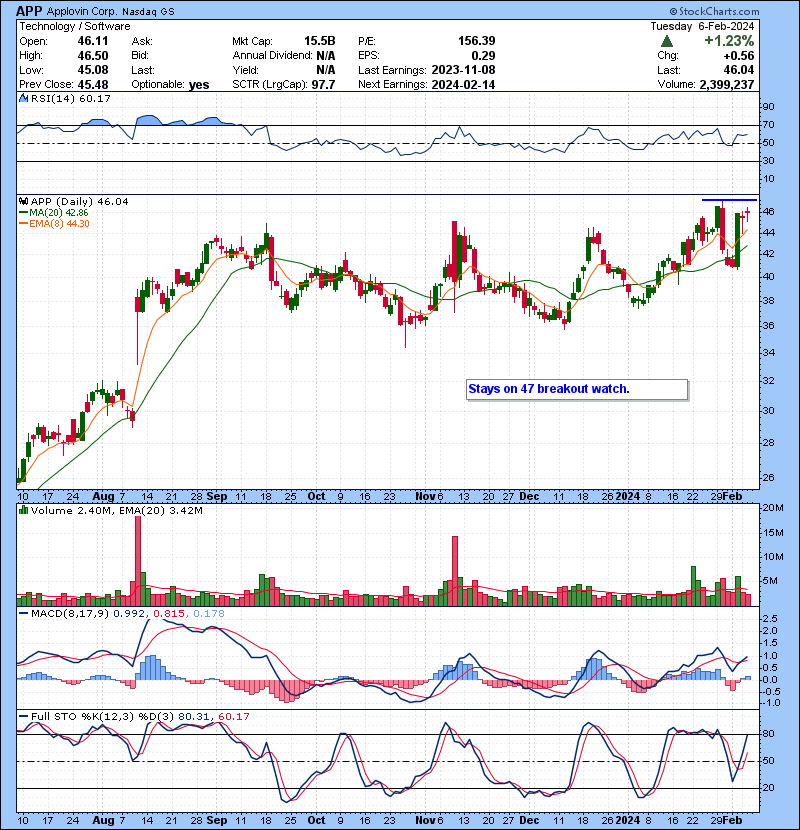The height and width of the screenshot is (830, 800).
Task: Select the High value 46.50
Action: tap(93, 56)
